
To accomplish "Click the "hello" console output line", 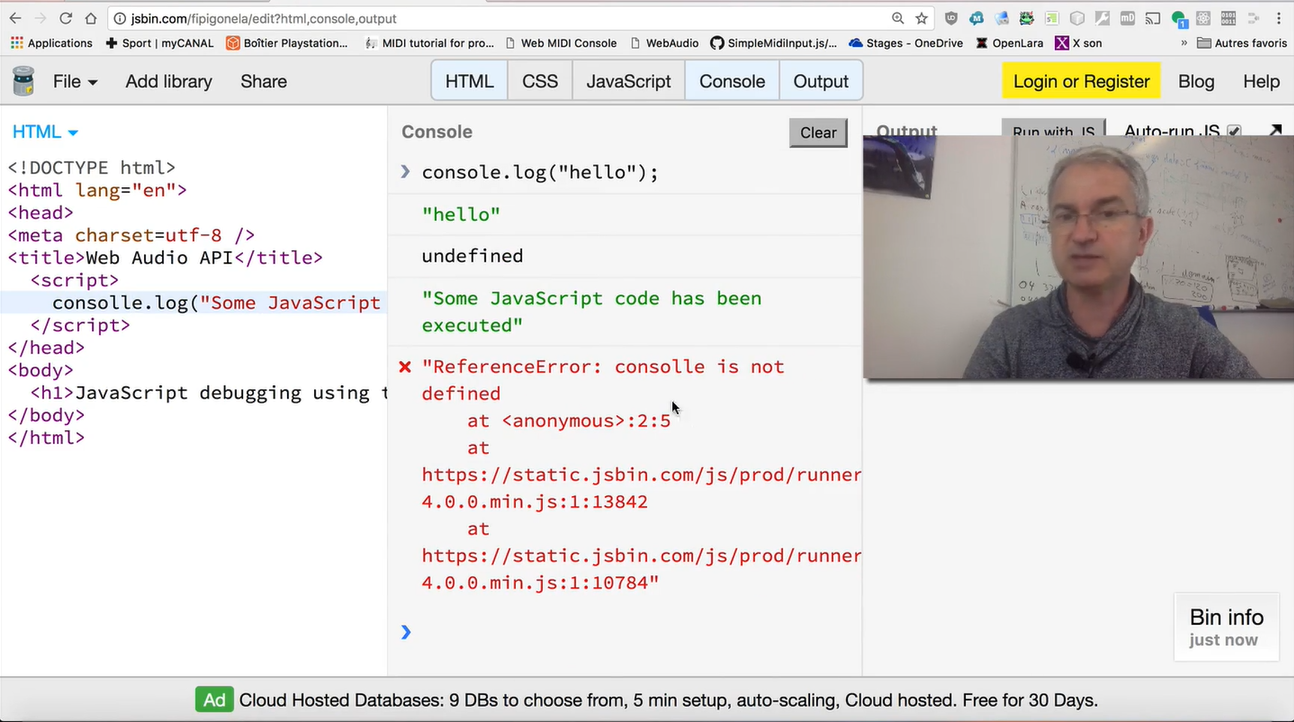I will [461, 214].
